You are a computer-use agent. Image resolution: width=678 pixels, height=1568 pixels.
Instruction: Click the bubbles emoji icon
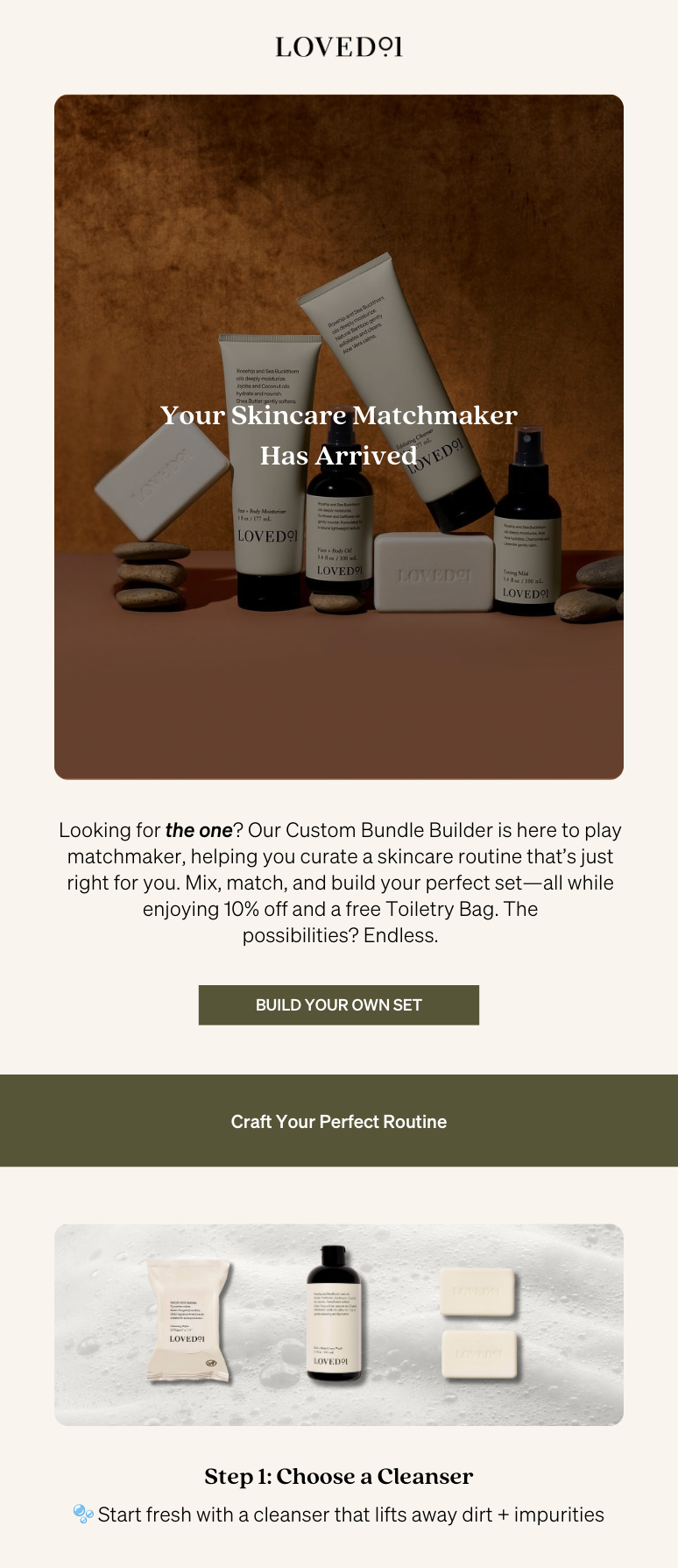pyautogui.click(x=83, y=1514)
